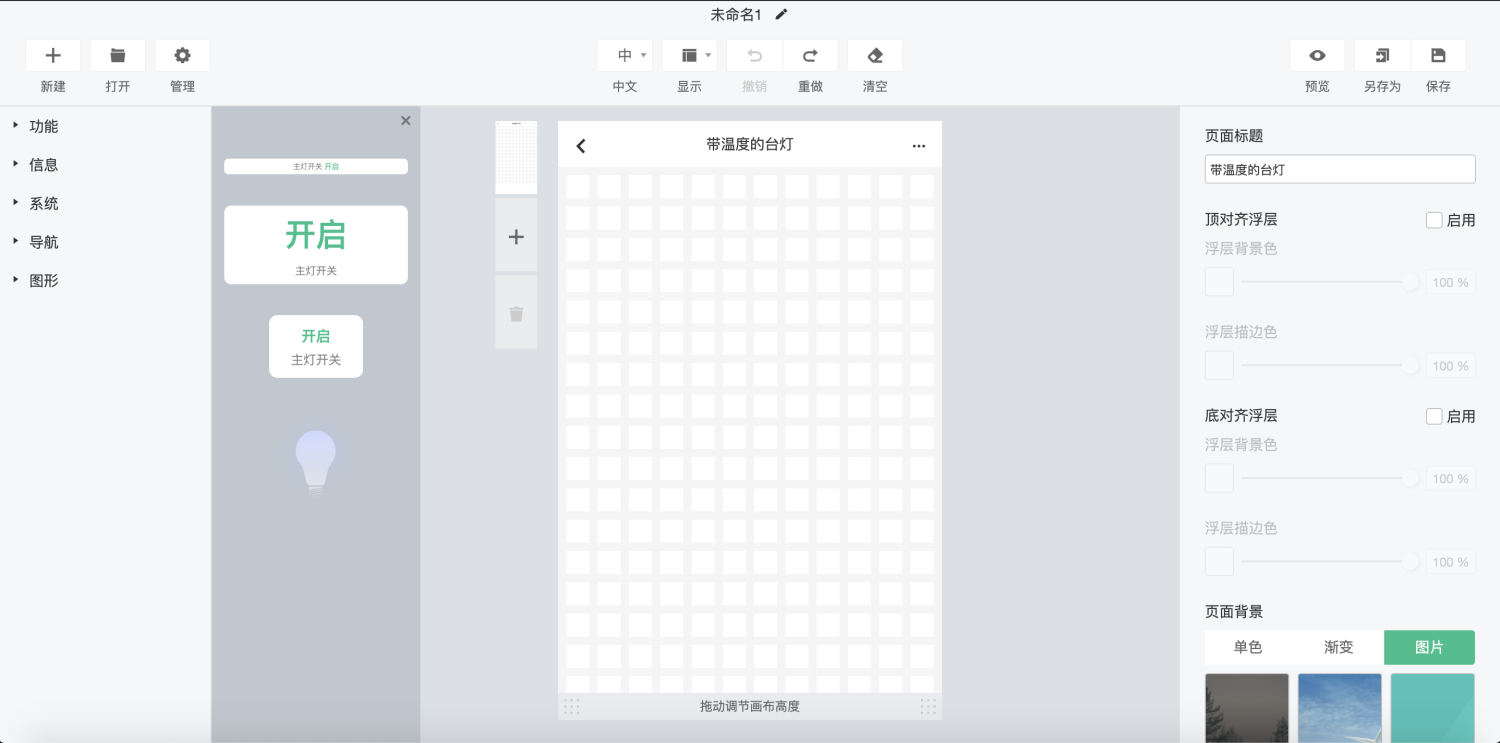Image resolution: width=1500 pixels, height=743 pixels.
Task: Click the 带温度的台灯 canvas title
Action: 750,145
